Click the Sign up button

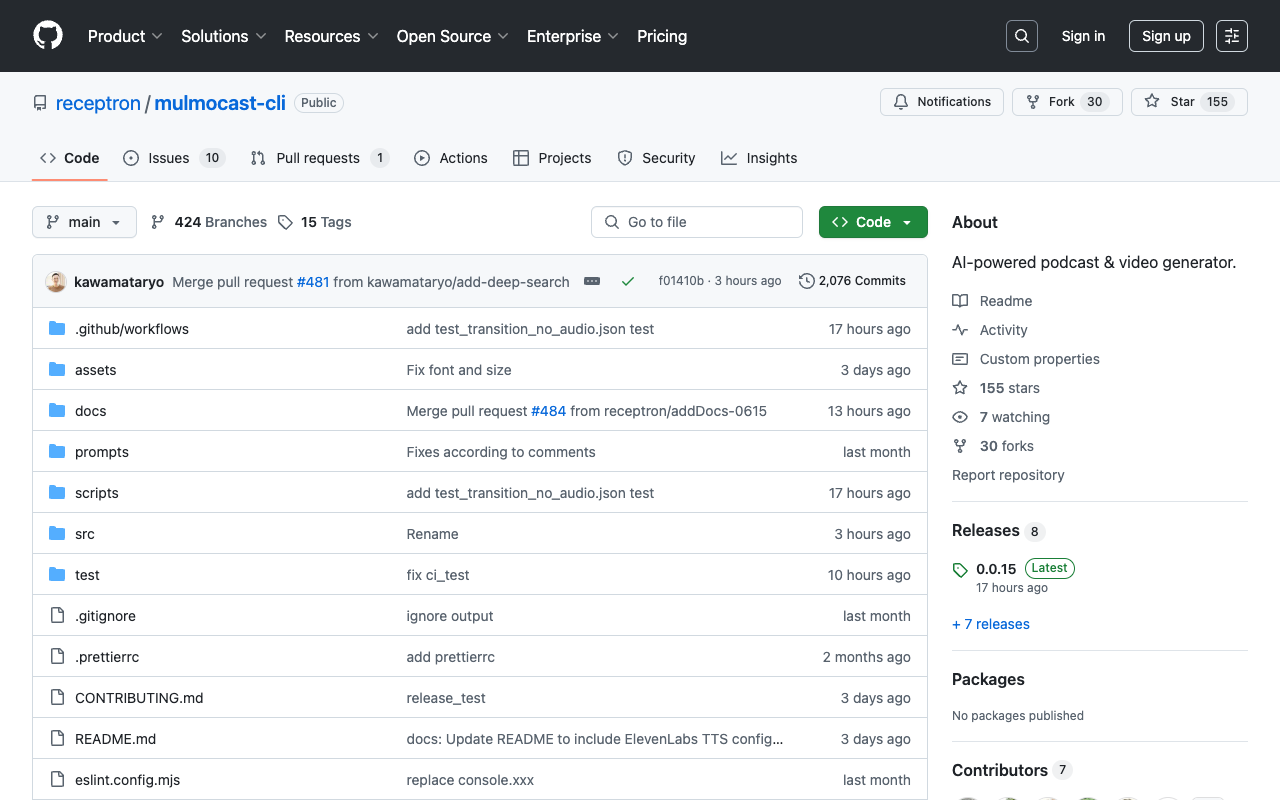coord(1166,36)
